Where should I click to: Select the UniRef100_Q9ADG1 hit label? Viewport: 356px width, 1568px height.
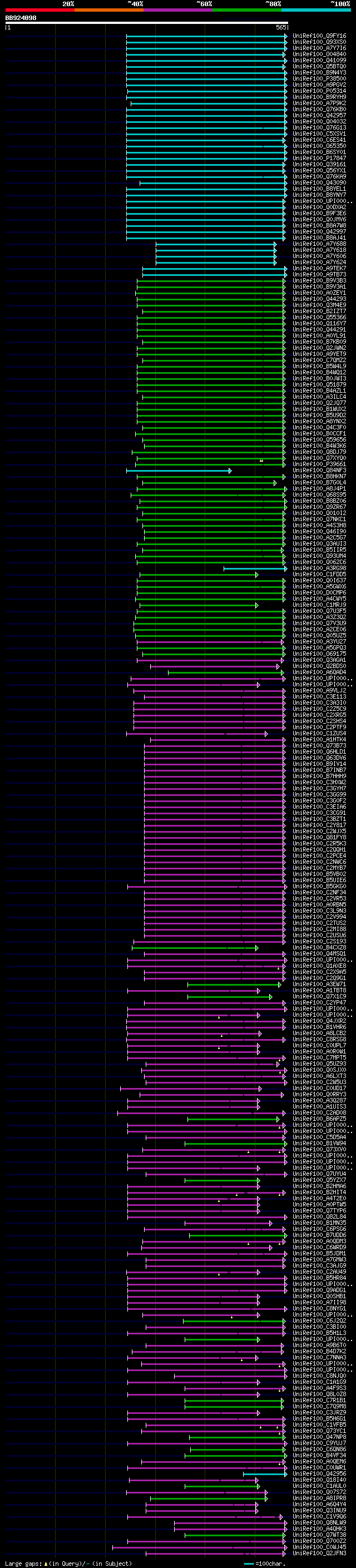tap(319, 1290)
